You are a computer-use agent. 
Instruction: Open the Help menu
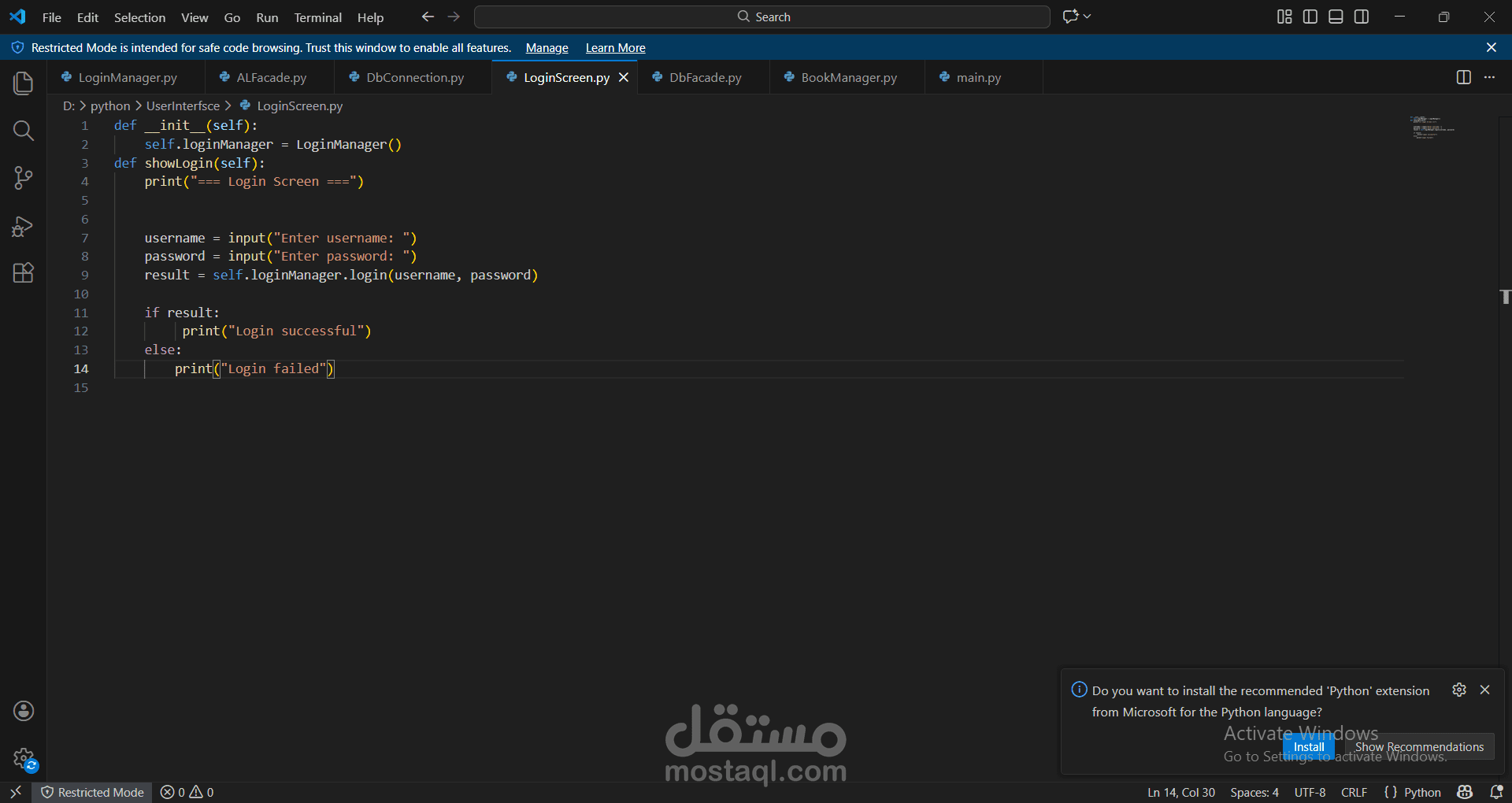point(370,17)
